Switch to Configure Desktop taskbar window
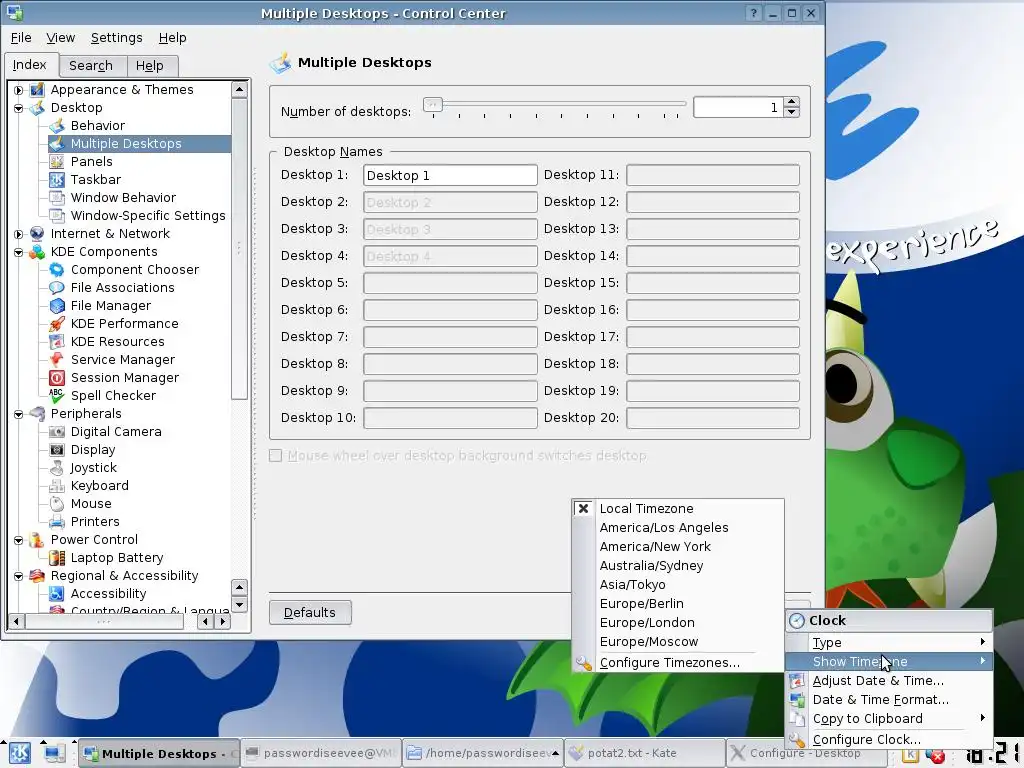1024x768 pixels. tap(807, 753)
